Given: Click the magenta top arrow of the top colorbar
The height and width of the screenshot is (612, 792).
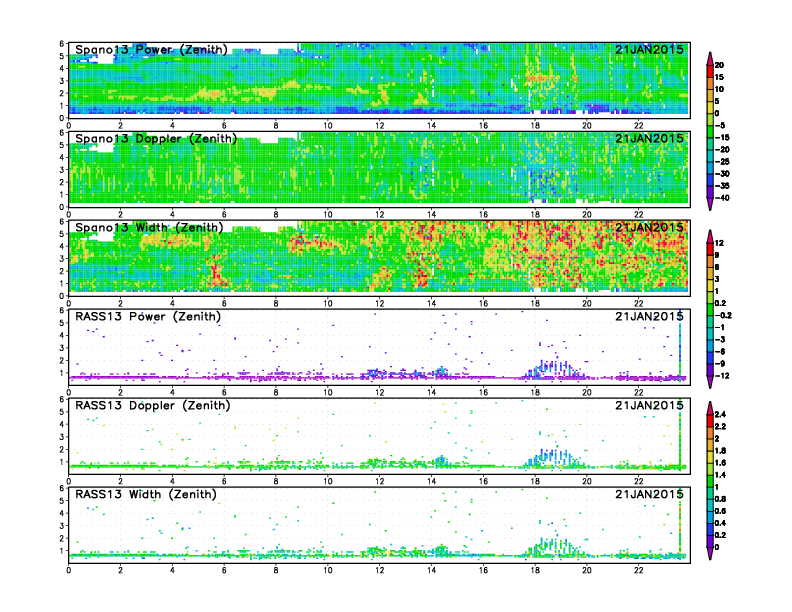Looking at the screenshot, I should [710, 58].
